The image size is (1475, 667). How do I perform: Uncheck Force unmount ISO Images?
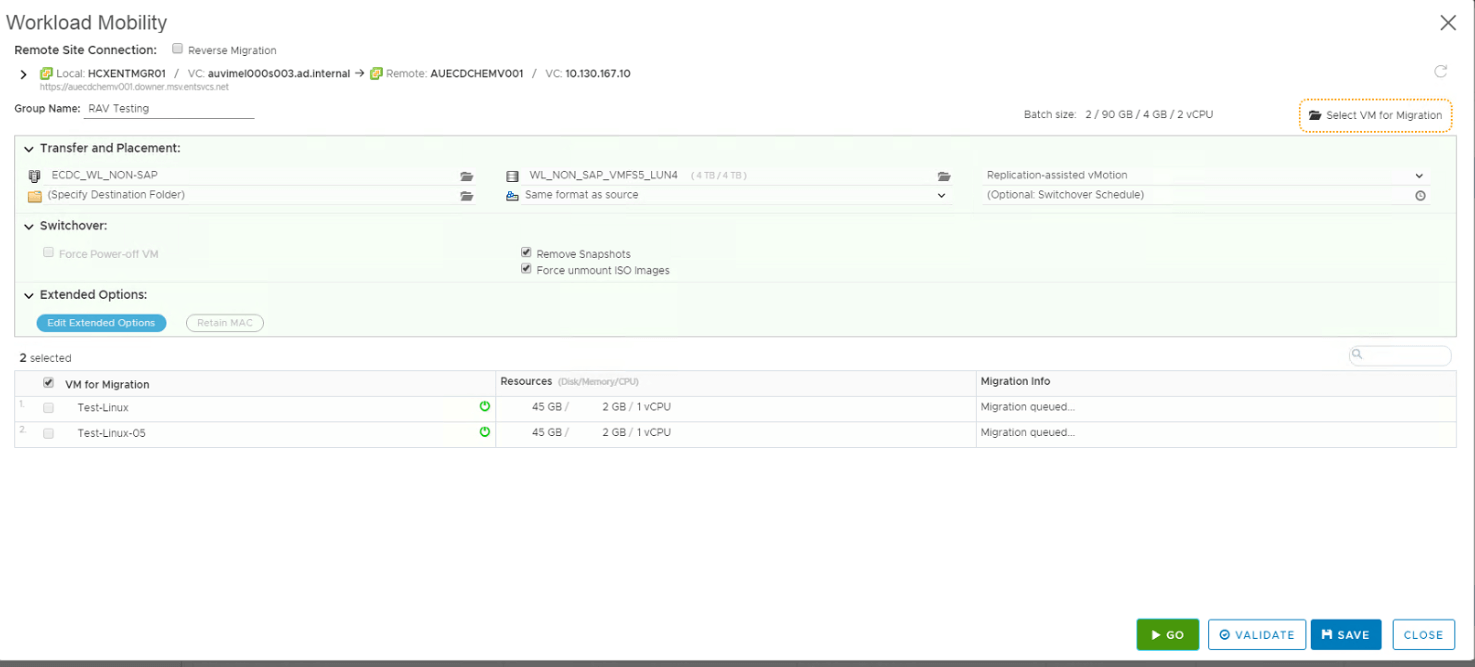tap(526, 269)
